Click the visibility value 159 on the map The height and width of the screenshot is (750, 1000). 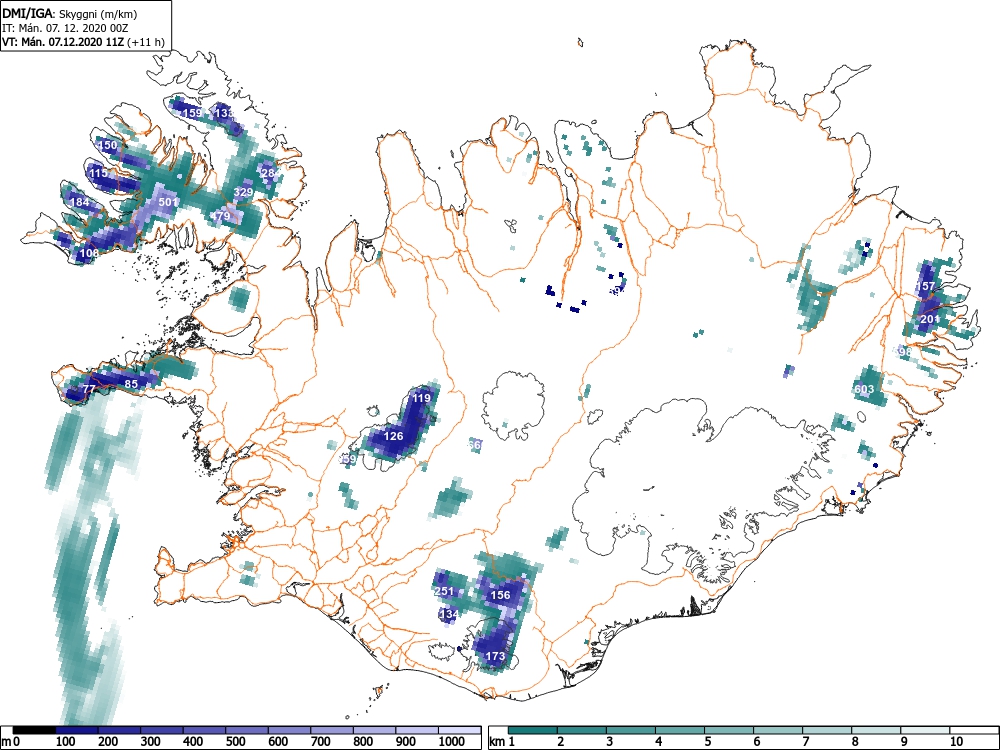point(192,113)
